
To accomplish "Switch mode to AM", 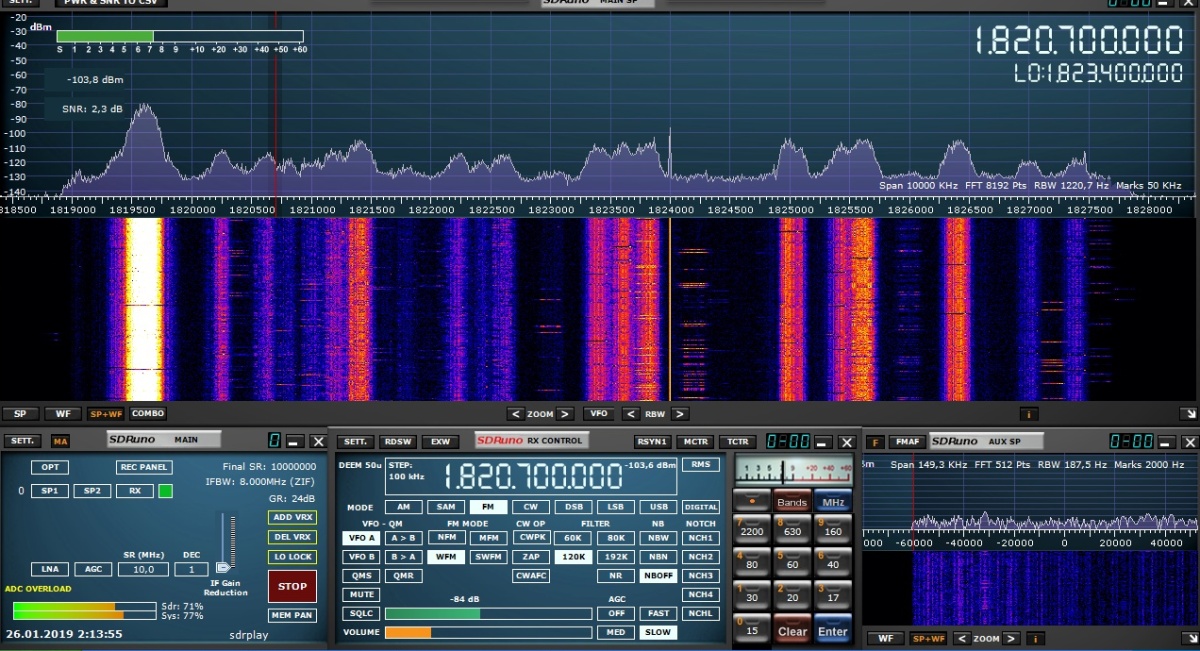I will [403, 507].
